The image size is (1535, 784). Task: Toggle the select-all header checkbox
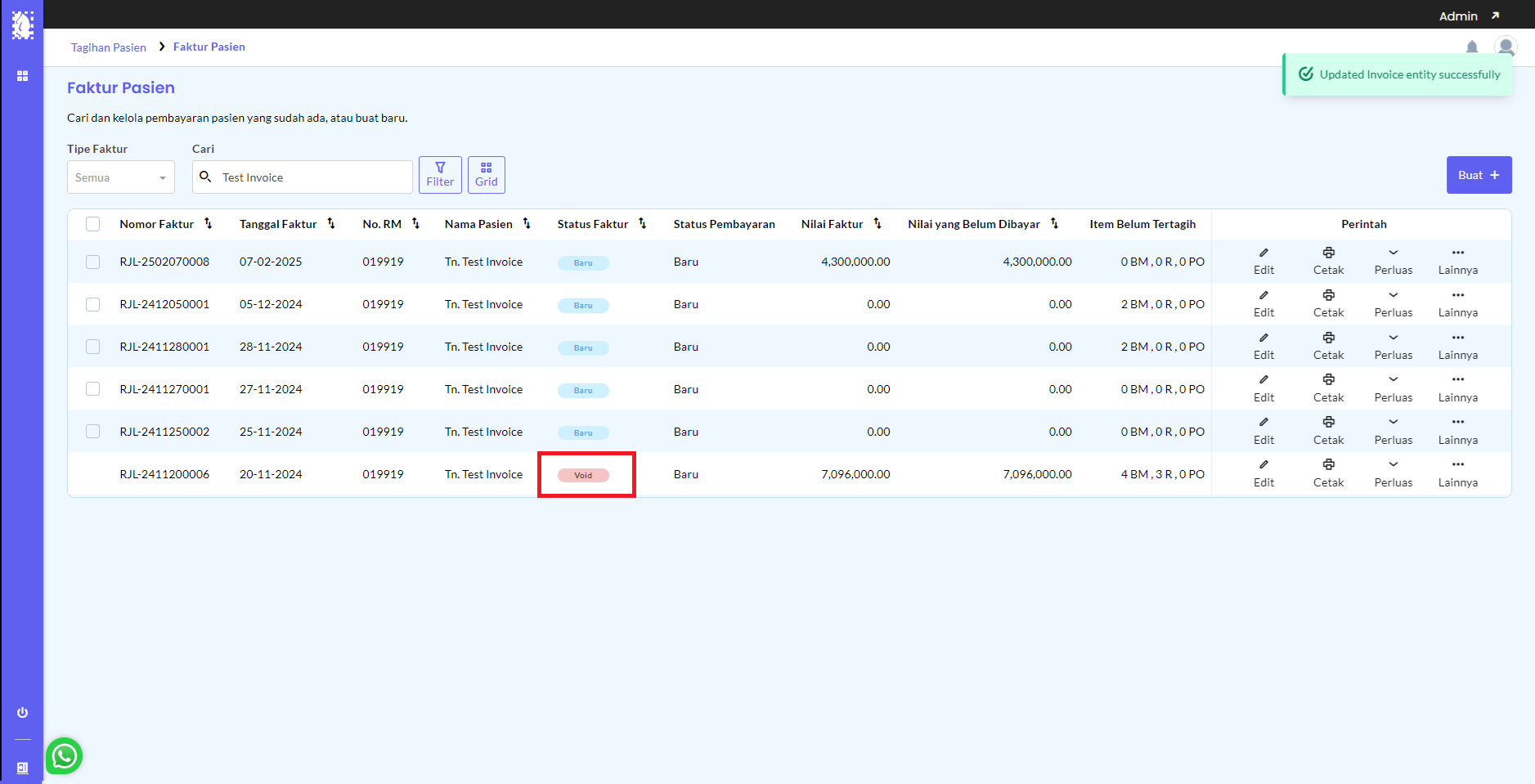pos(93,224)
